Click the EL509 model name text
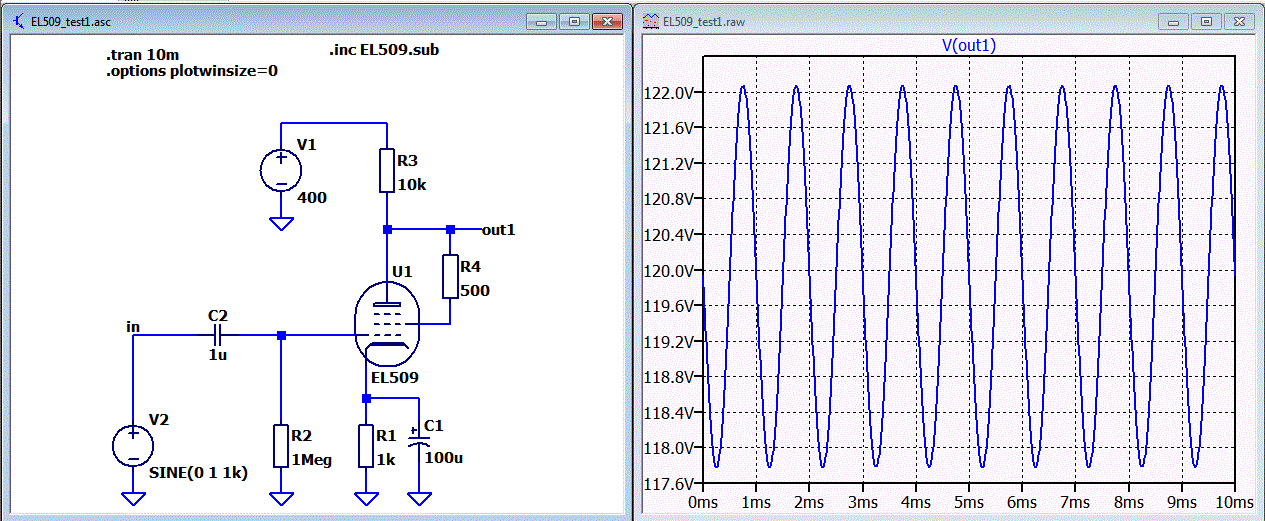This screenshot has width=1265, height=521. 397,378
